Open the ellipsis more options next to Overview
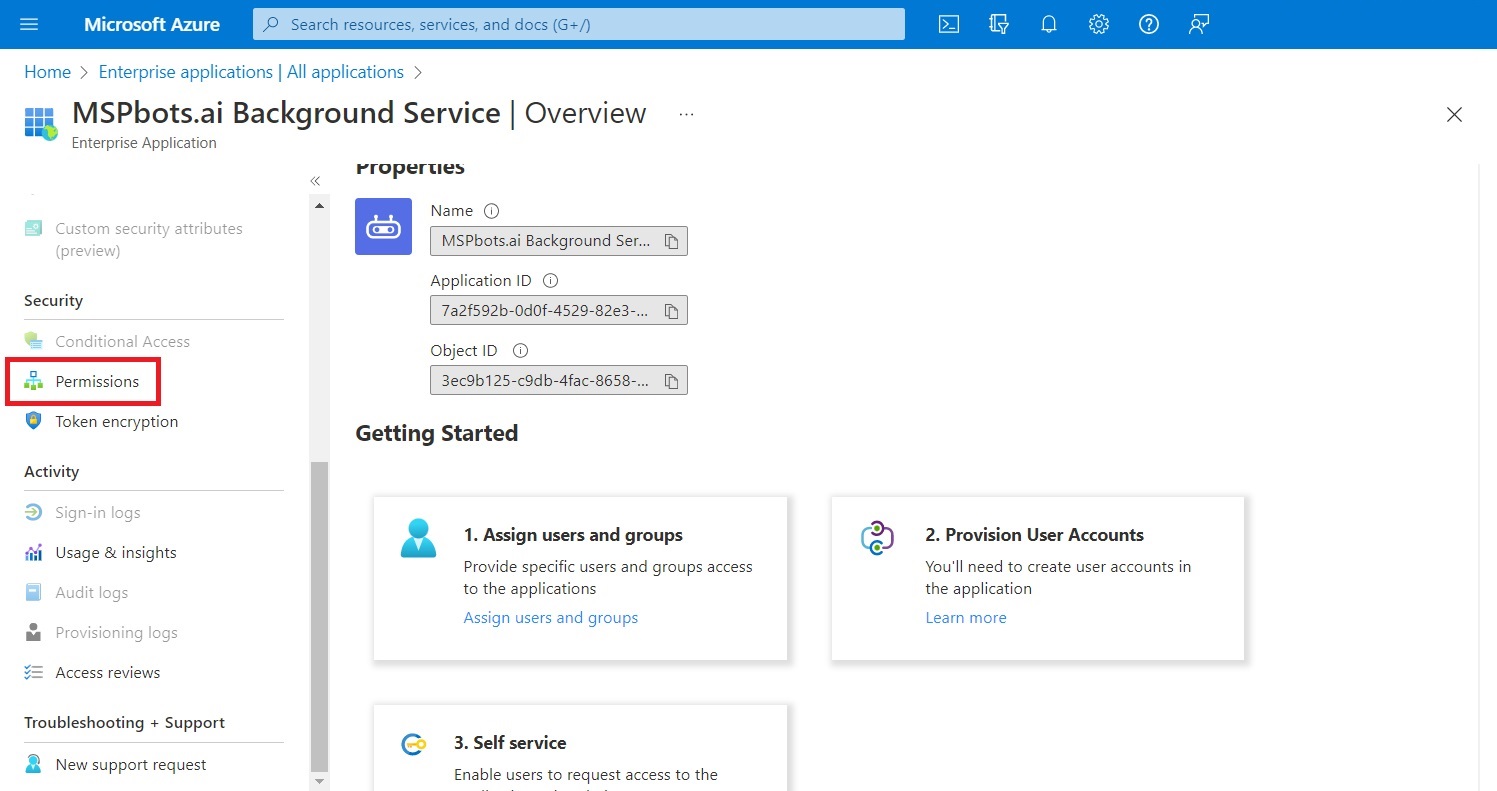The image size is (1497, 791). (x=686, y=115)
